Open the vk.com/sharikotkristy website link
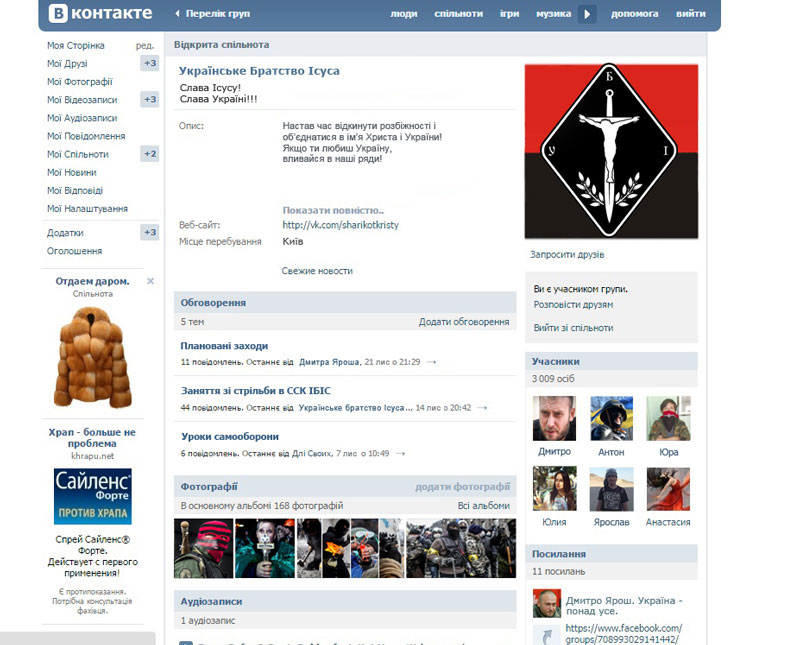The height and width of the screenshot is (645, 800). click(x=340, y=225)
